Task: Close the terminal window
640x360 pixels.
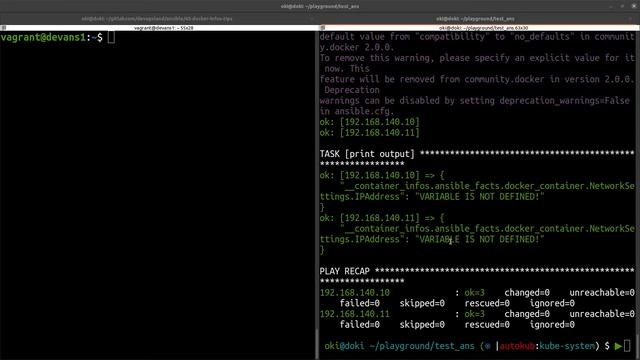Action: (634, 6)
